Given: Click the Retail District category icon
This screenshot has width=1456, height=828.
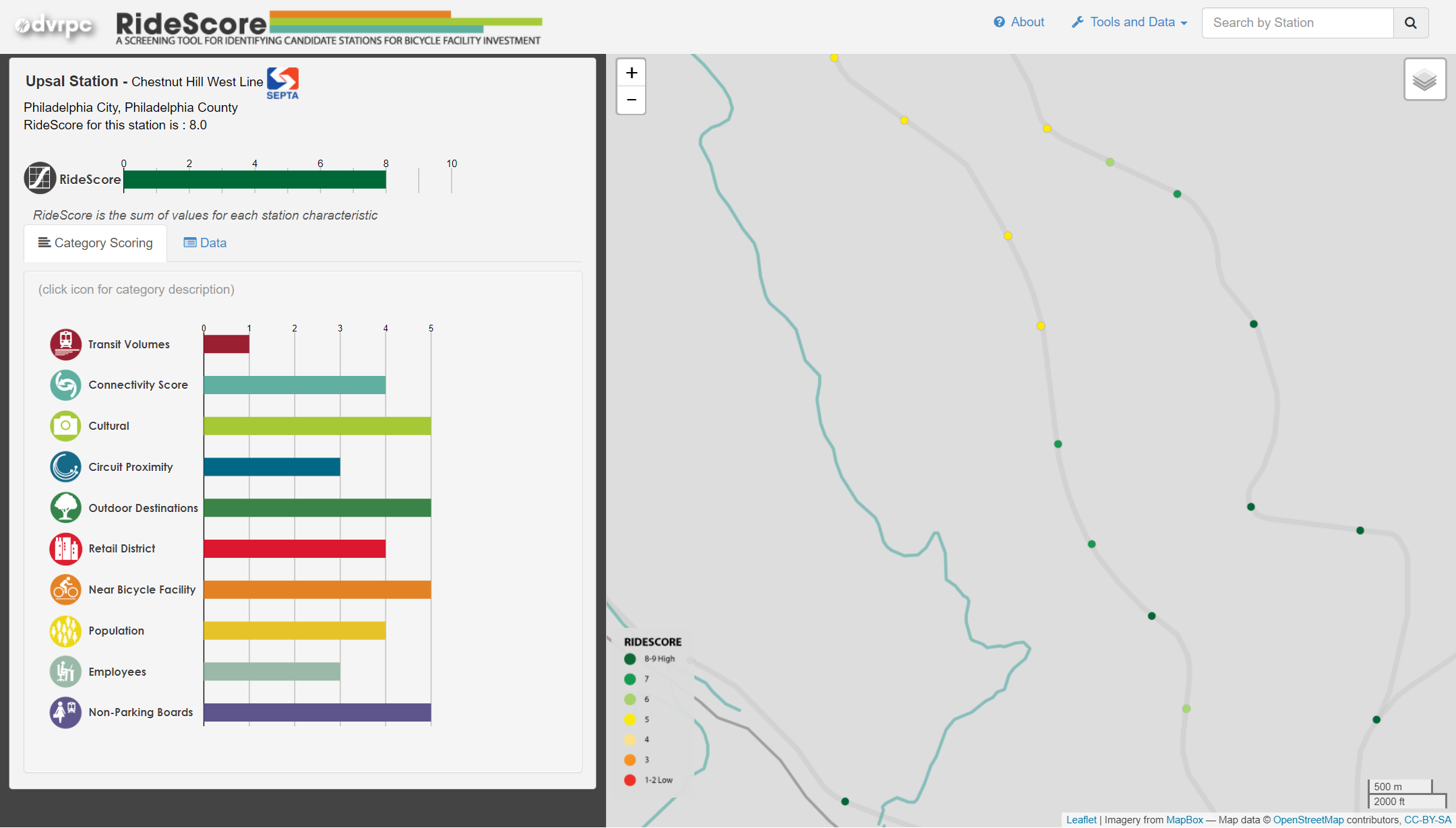Looking at the screenshot, I should click(x=65, y=549).
